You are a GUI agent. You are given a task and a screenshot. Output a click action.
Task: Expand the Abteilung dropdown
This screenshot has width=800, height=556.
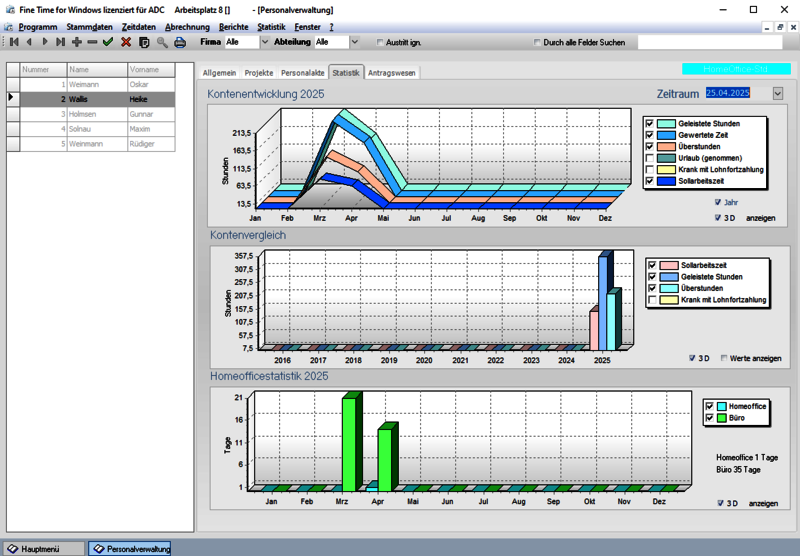(355, 42)
